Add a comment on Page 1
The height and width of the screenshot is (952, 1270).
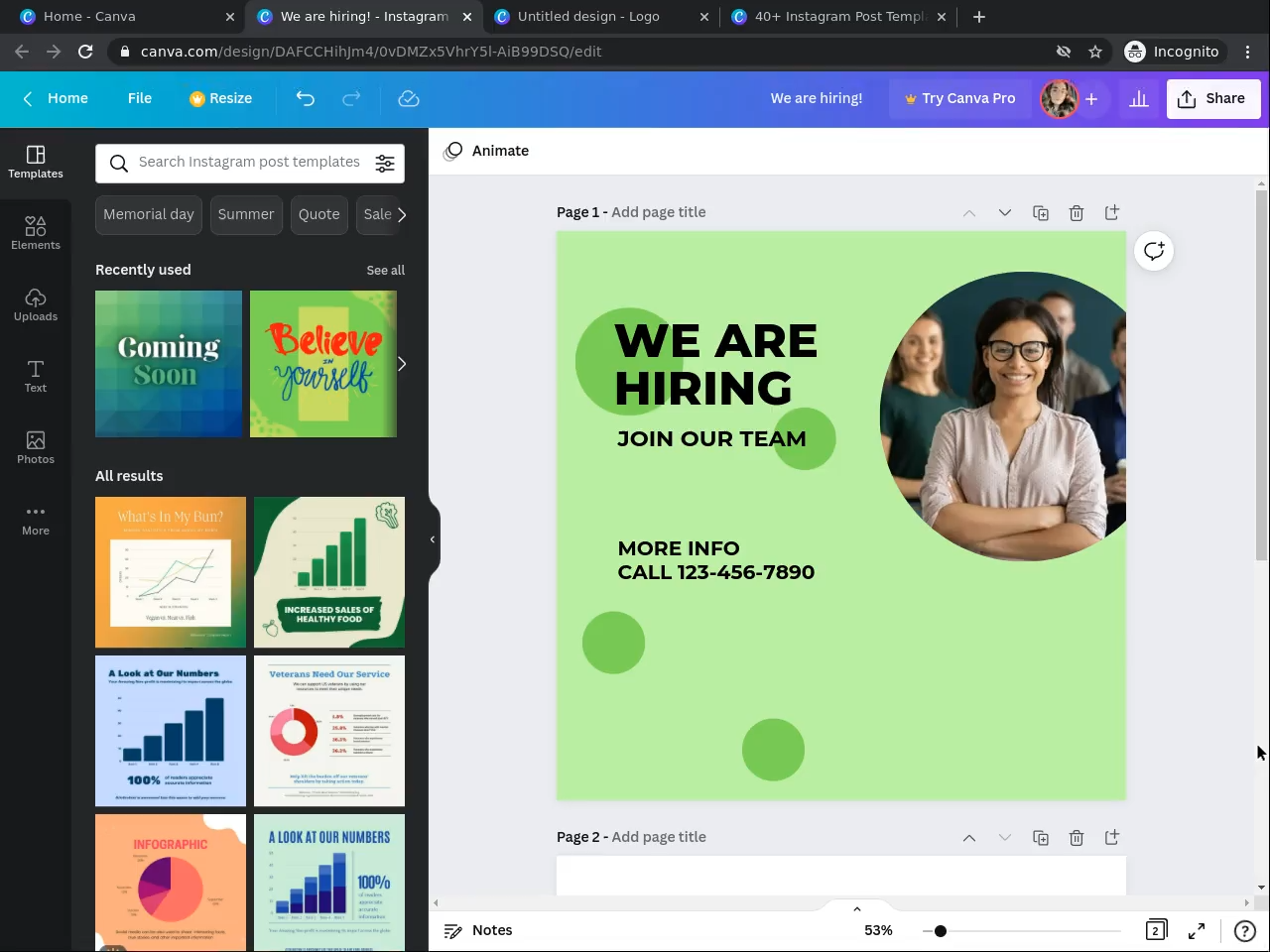pyautogui.click(x=1154, y=251)
